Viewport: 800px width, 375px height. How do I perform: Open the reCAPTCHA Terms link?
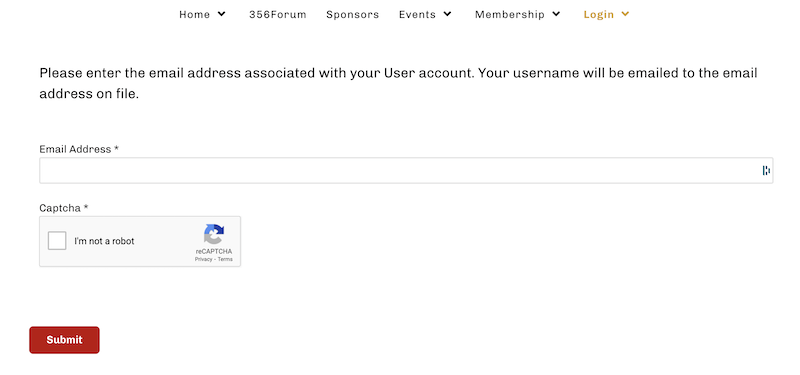point(225,259)
